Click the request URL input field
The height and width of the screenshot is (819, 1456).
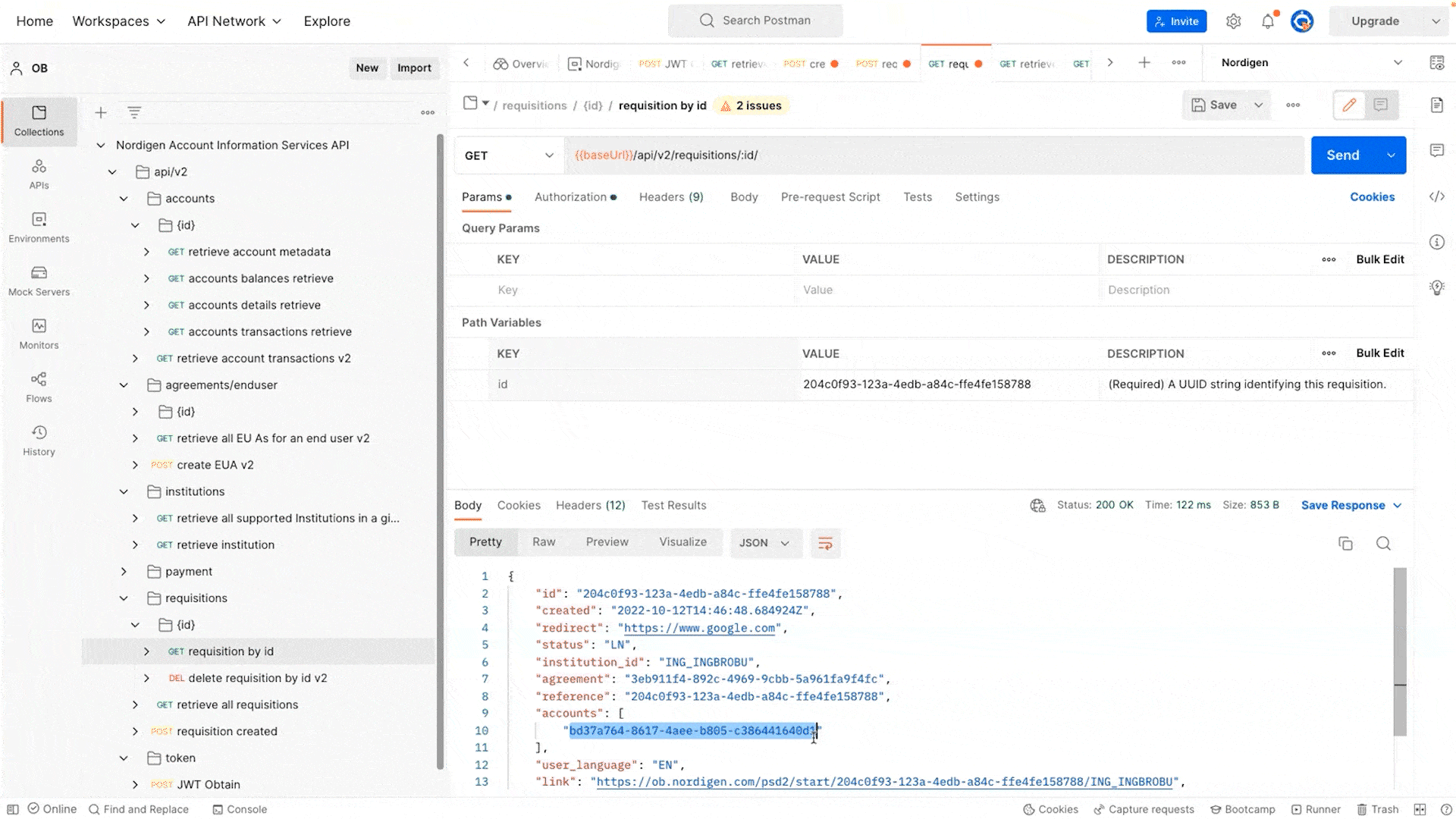(x=933, y=155)
